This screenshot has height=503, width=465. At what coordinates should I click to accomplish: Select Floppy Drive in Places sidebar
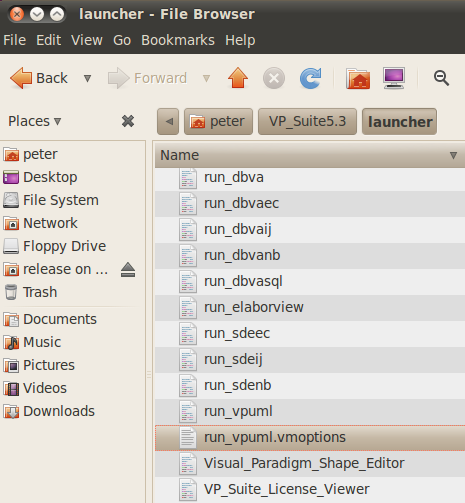73,246
